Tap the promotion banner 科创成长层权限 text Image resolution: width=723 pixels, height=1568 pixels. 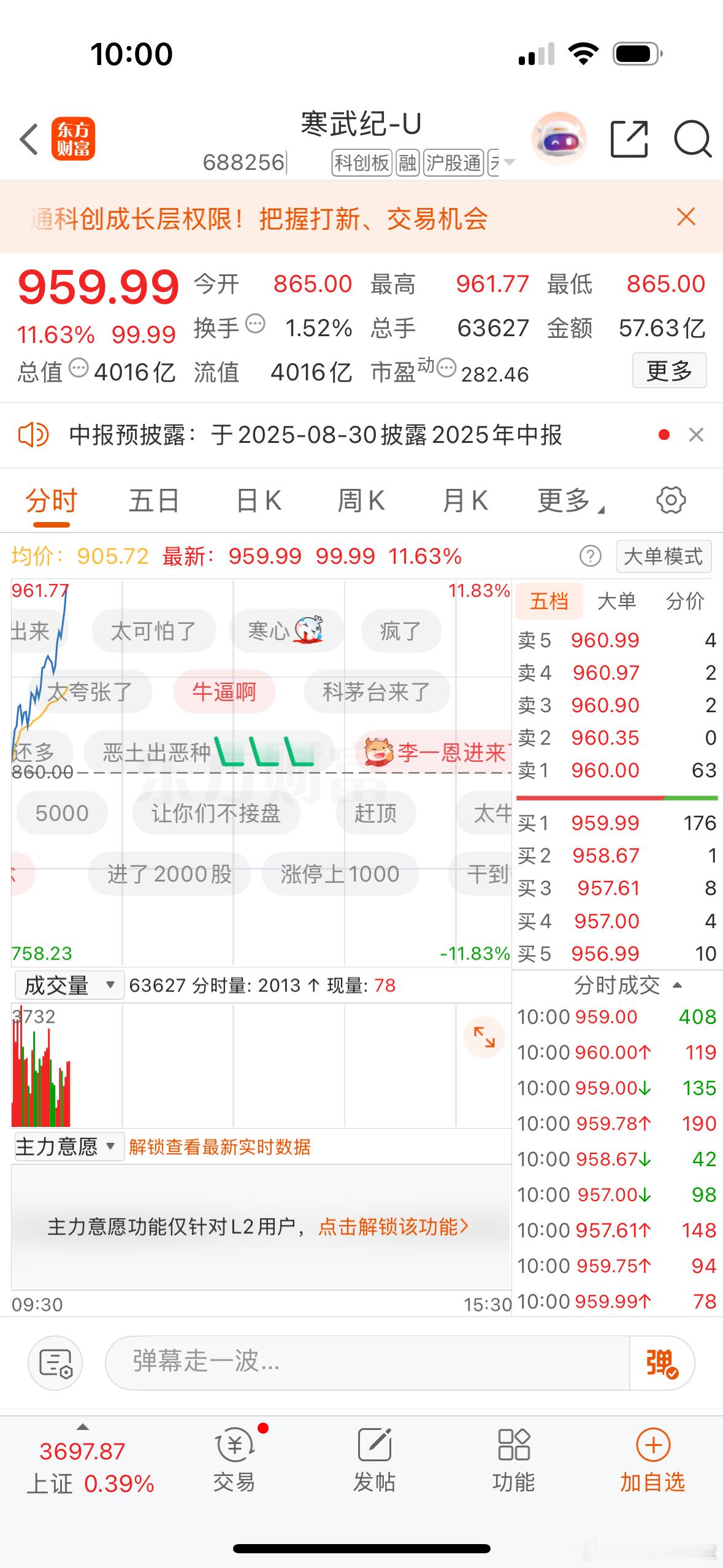[259, 218]
